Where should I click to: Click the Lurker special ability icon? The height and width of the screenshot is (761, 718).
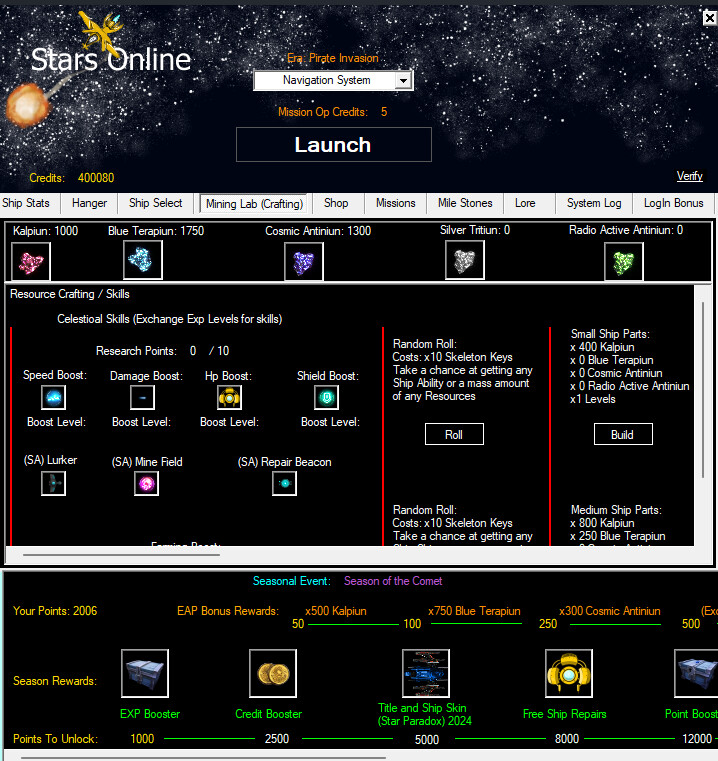pyautogui.click(x=53, y=483)
